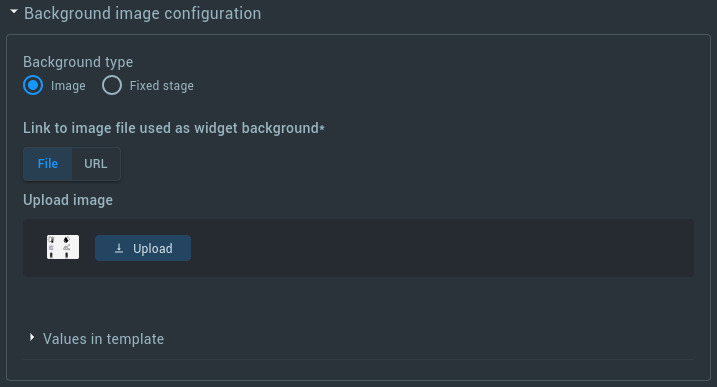Switch to the File tab
This screenshot has width=717, height=387.
pos(48,164)
